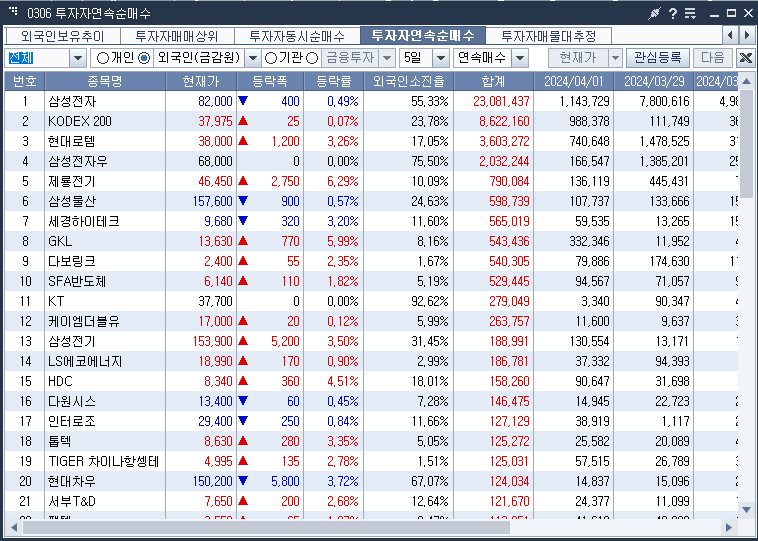Click the 다음 button

pyautogui.click(x=713, y=58)
